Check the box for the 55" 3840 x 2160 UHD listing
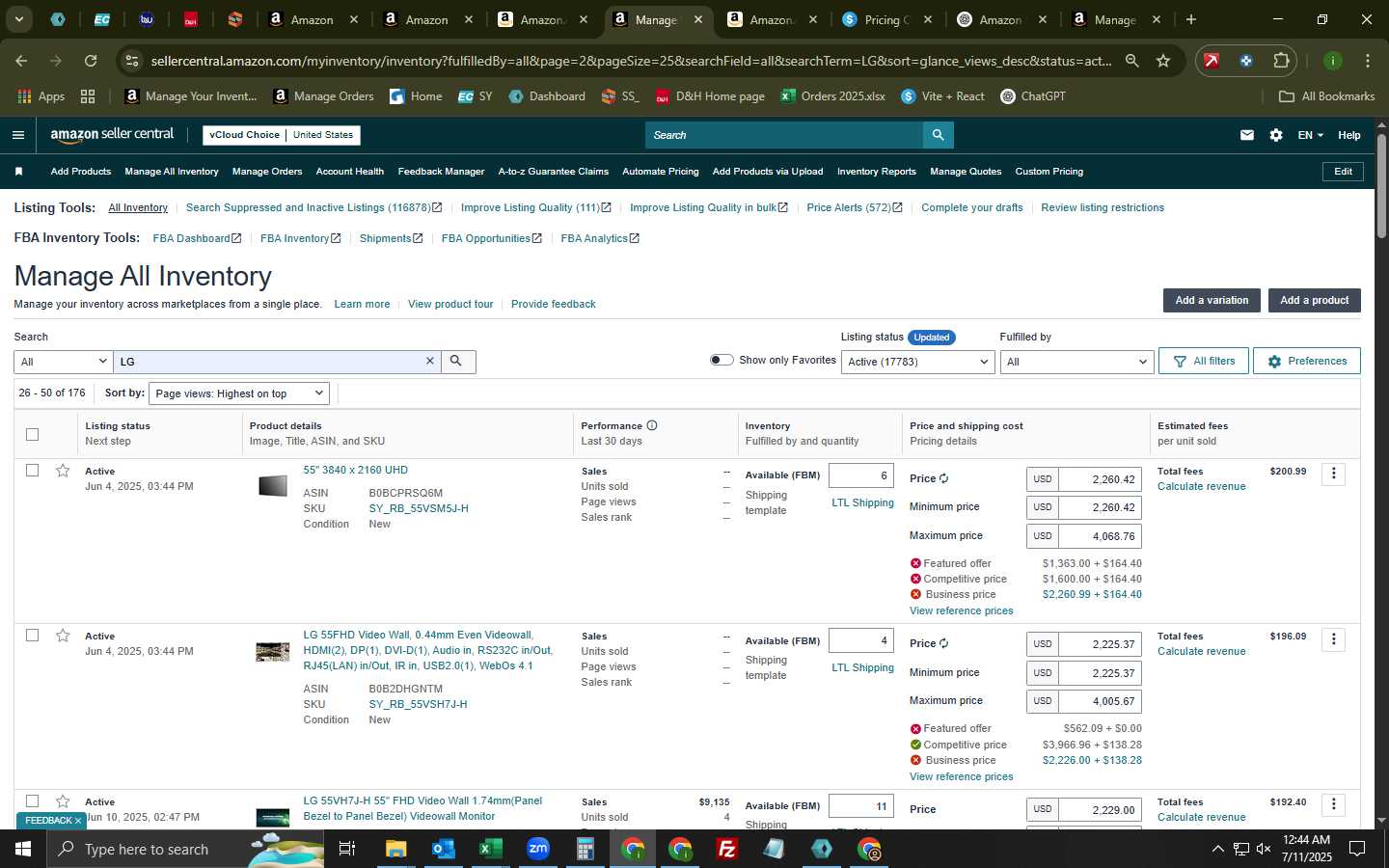 (32, 471)
